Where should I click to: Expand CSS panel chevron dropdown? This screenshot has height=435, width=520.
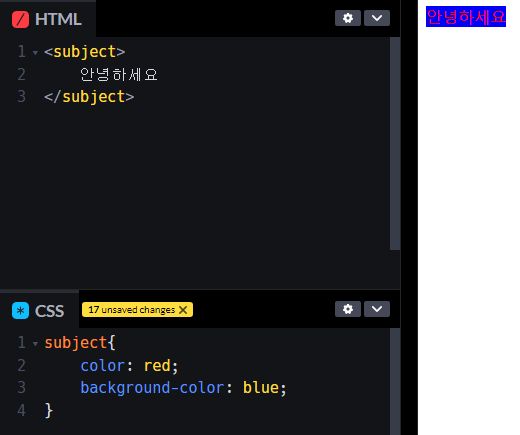pyautogui.click(x=377, y=309)
